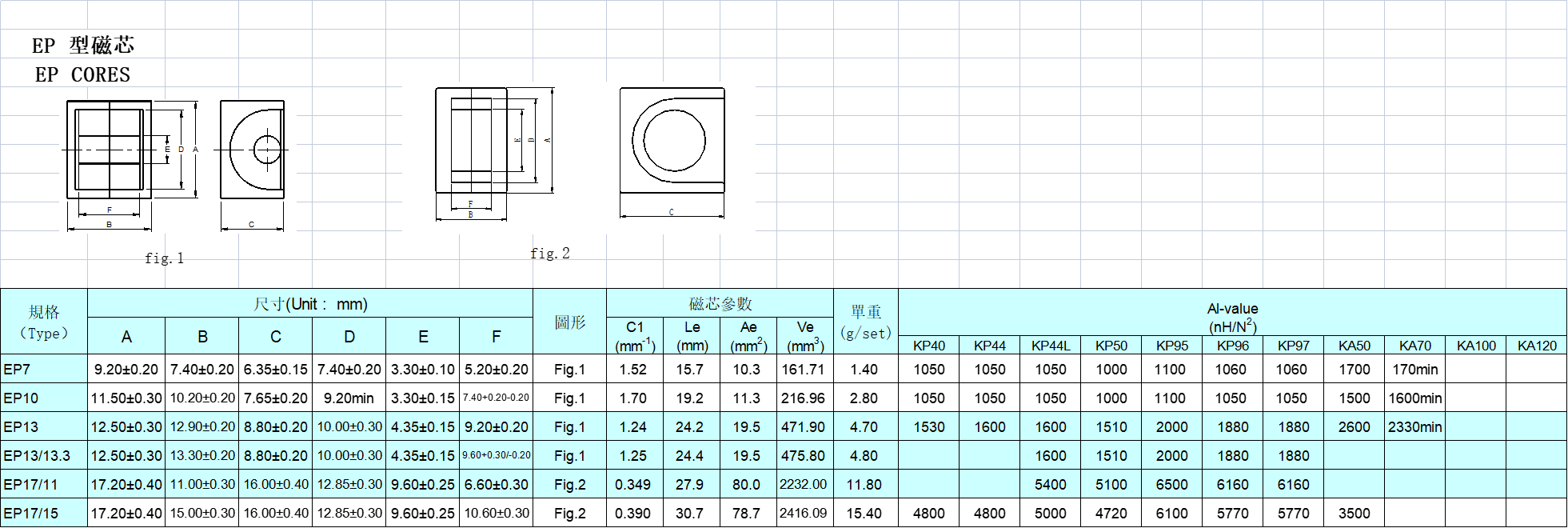Image resolution: width=1568 pixels, height=528 pixels.
Task: Select the '圖形' header cell
Action: pyautogui.click(x=569, y=322)
